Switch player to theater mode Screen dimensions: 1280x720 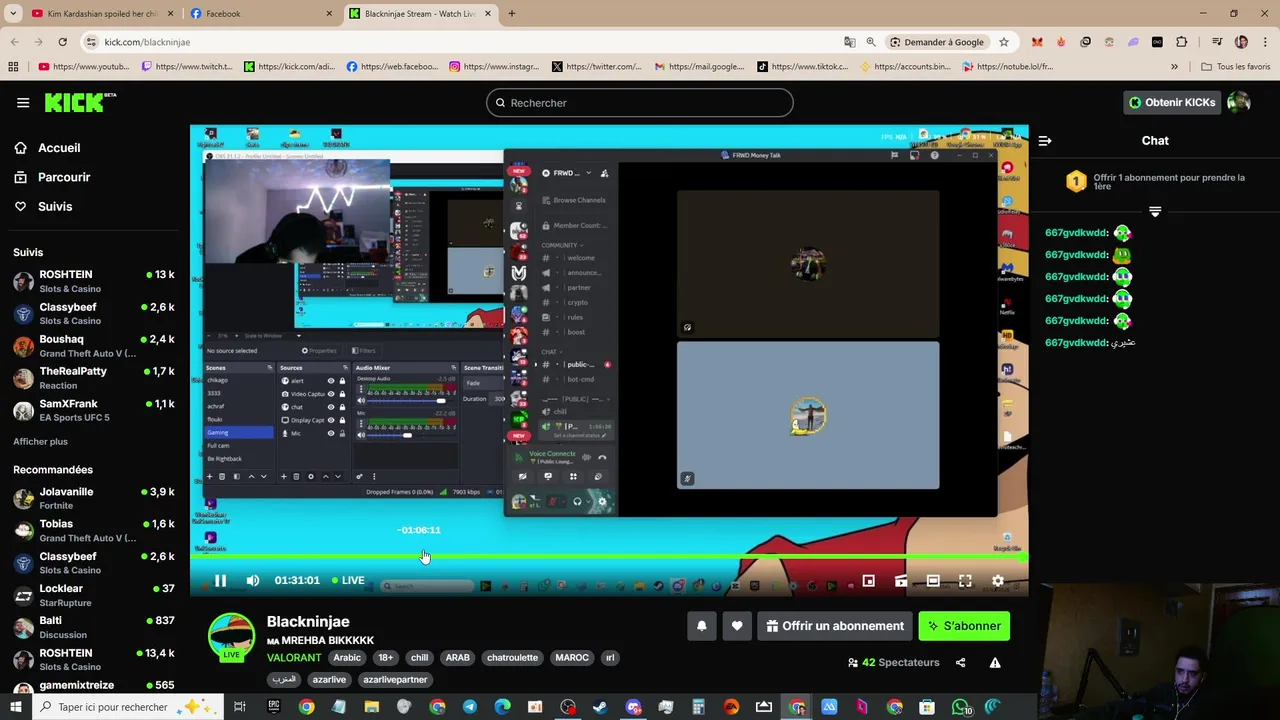933,580
